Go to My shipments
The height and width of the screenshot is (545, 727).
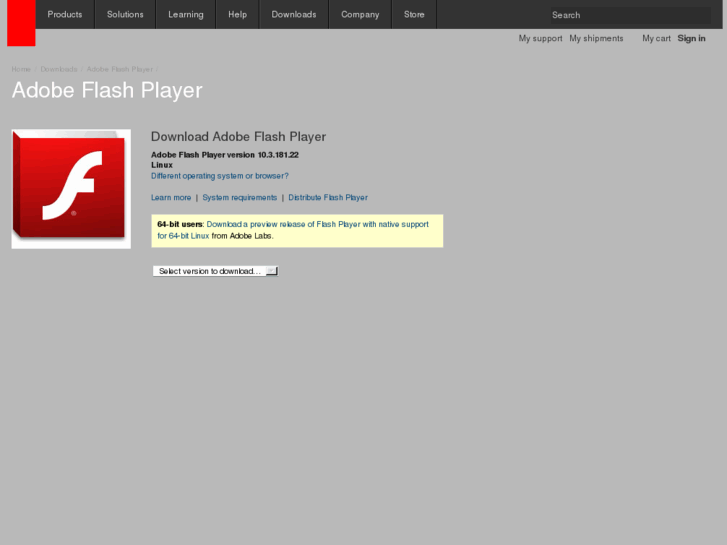[596, 38]
